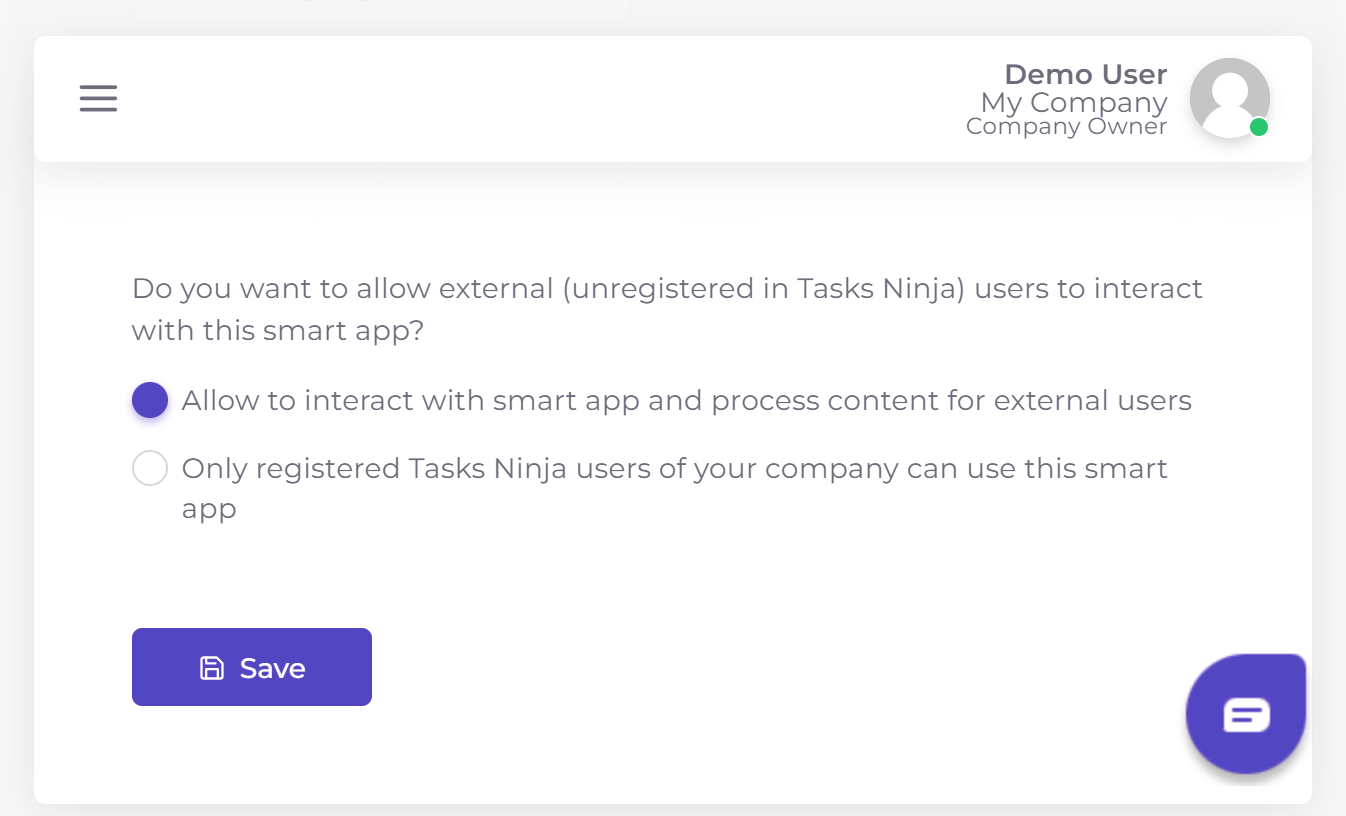
Task: Open the 'Demo User' account name
Action: coord(1085,74)
